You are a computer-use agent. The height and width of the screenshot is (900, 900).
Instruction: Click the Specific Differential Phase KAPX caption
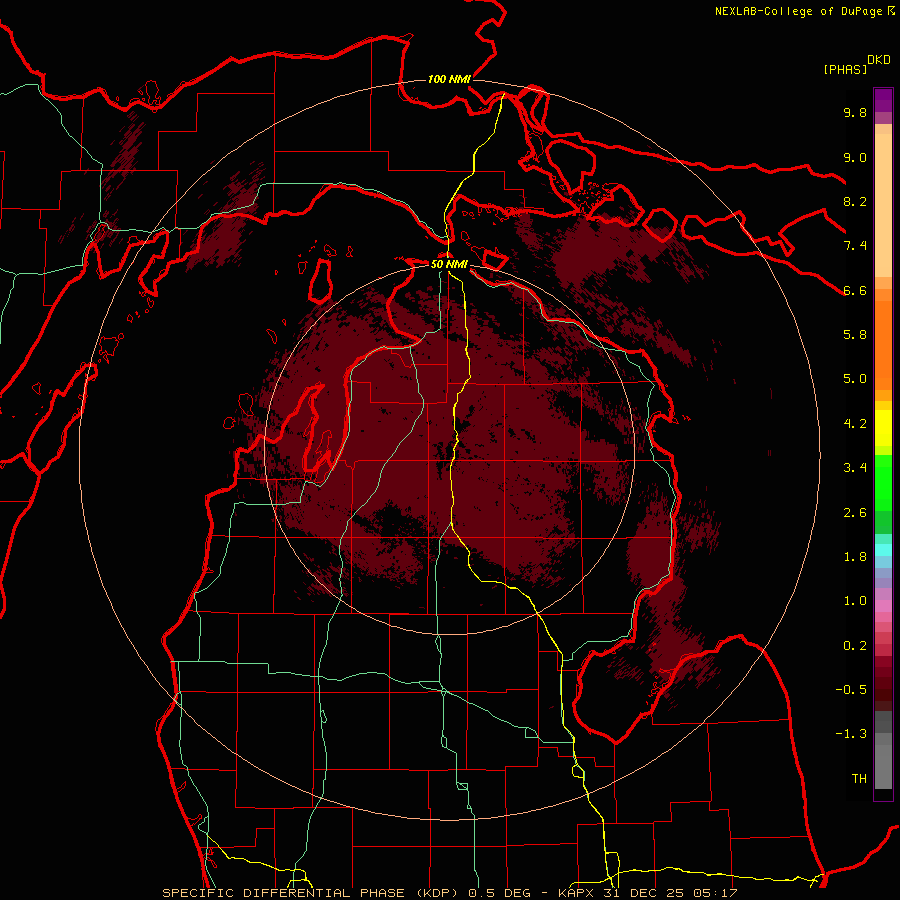point(449,893)
